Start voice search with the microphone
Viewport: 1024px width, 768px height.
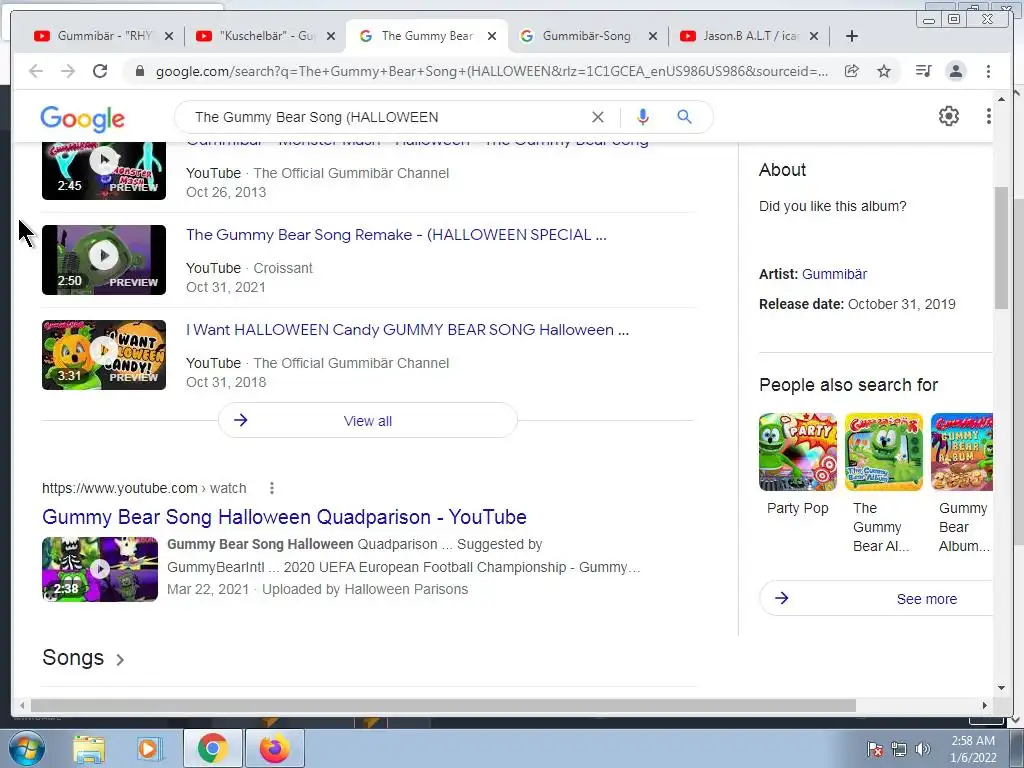tap(643, 117)
